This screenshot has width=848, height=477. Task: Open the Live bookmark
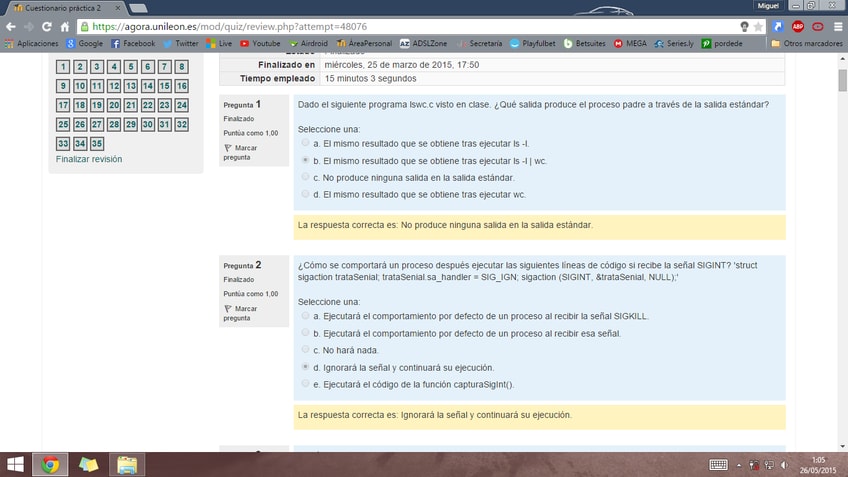click(219, 43)
